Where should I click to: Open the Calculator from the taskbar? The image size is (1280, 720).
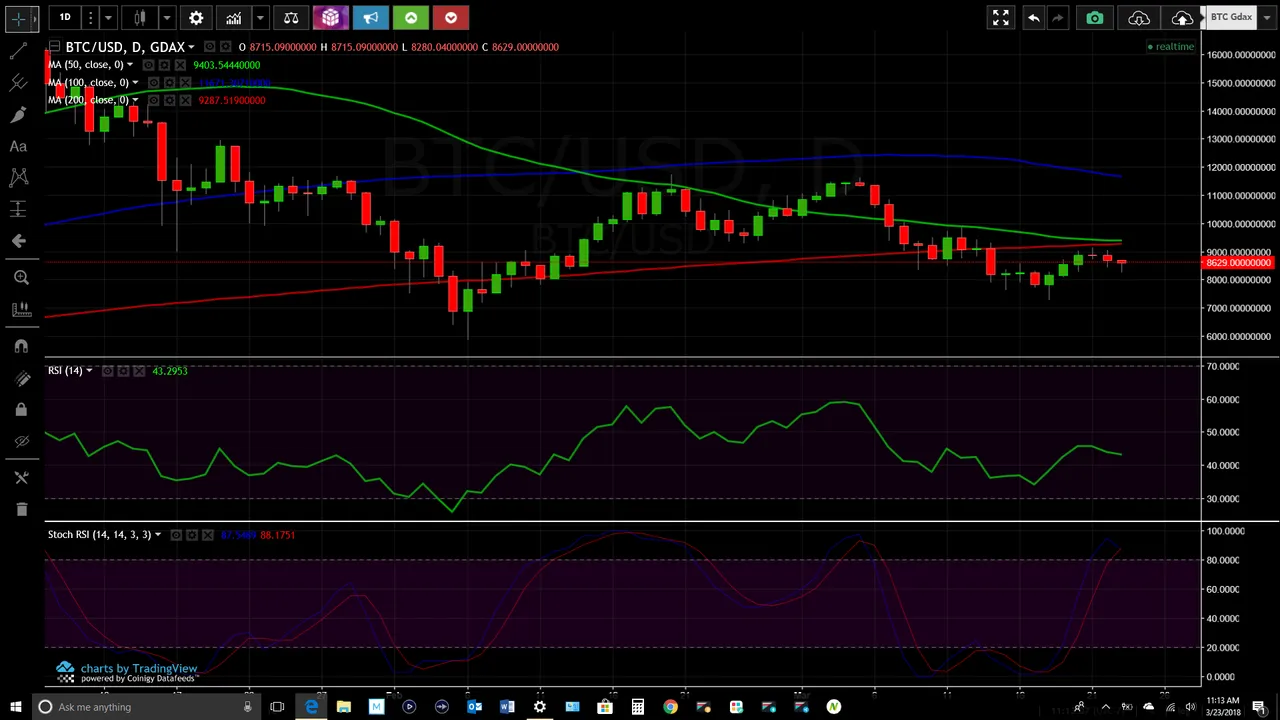(637, 707)
